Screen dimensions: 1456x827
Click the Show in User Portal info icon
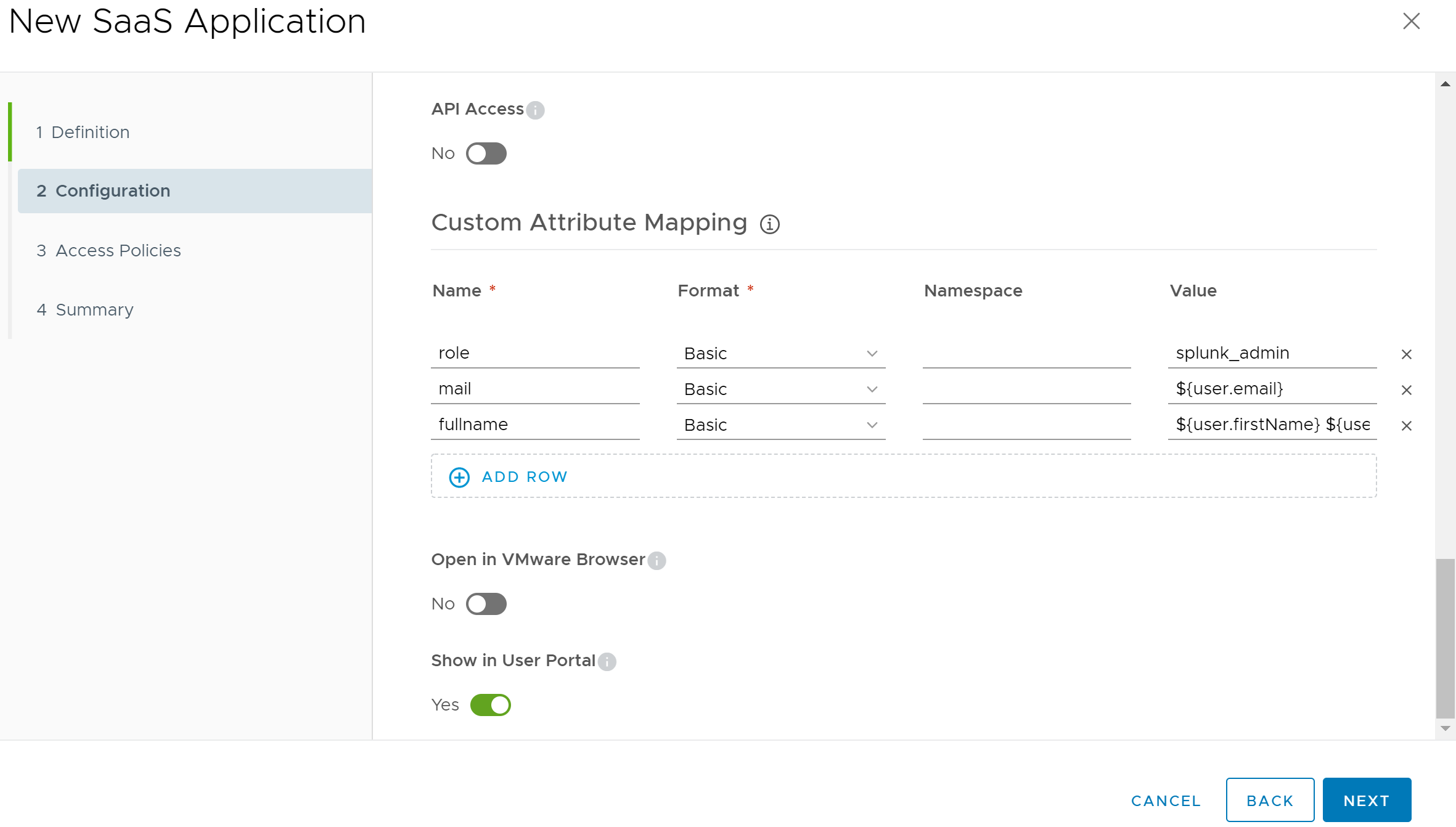[x=607, y=662]
